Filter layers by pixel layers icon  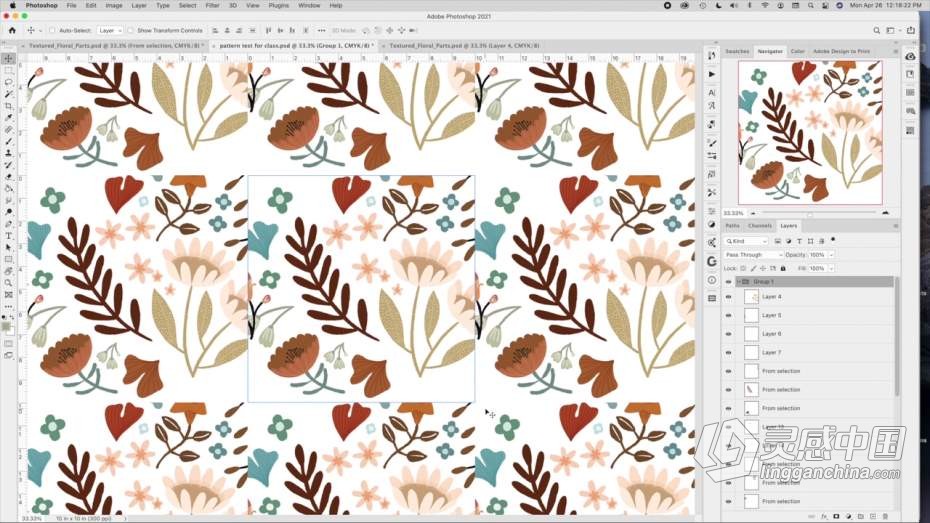pyautogui.click(x=778, y=241)
